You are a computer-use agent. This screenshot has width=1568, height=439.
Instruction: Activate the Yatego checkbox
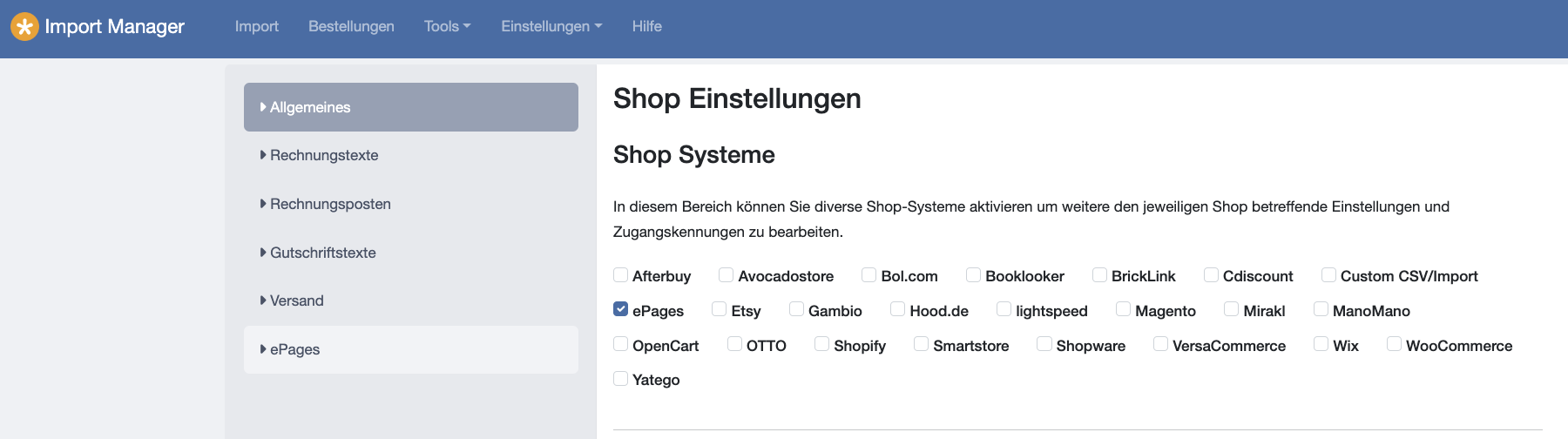(x=620, y=378)
